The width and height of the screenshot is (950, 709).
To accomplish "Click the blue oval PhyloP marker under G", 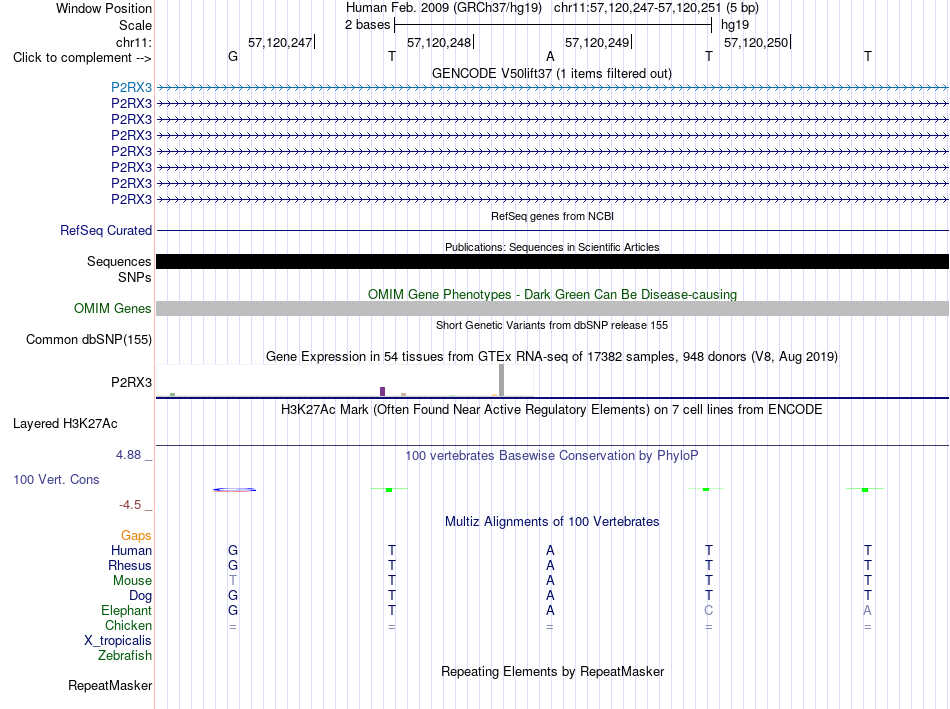I will click(x=234, y=490).
